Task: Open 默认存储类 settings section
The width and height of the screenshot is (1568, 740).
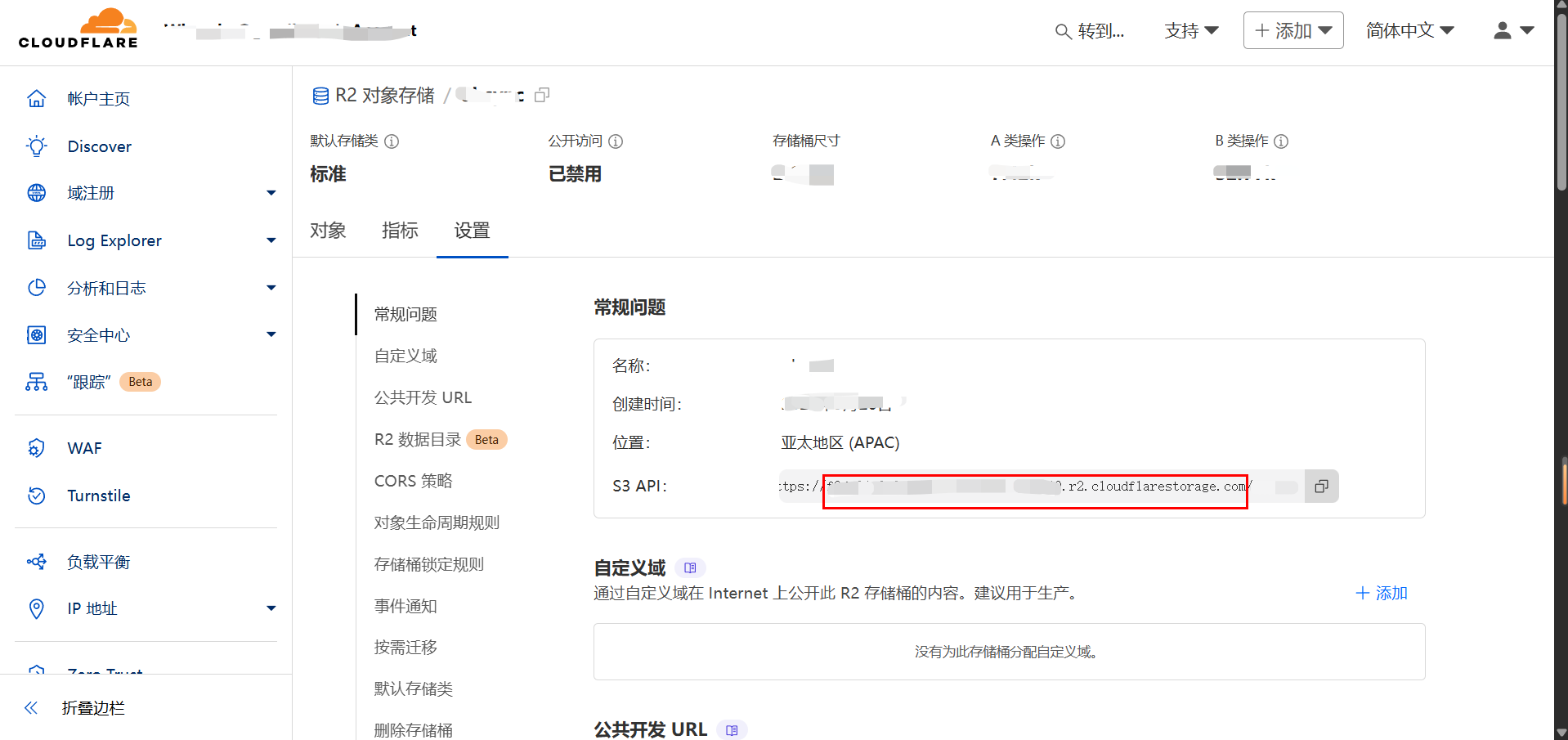Action: (x=414, y=689)
